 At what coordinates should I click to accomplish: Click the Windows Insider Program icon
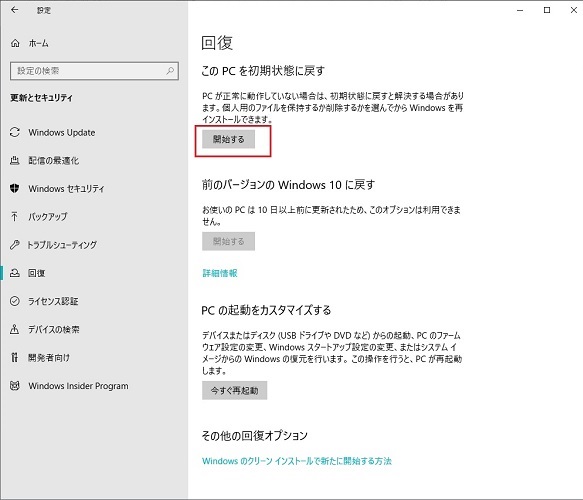[15, 386]
